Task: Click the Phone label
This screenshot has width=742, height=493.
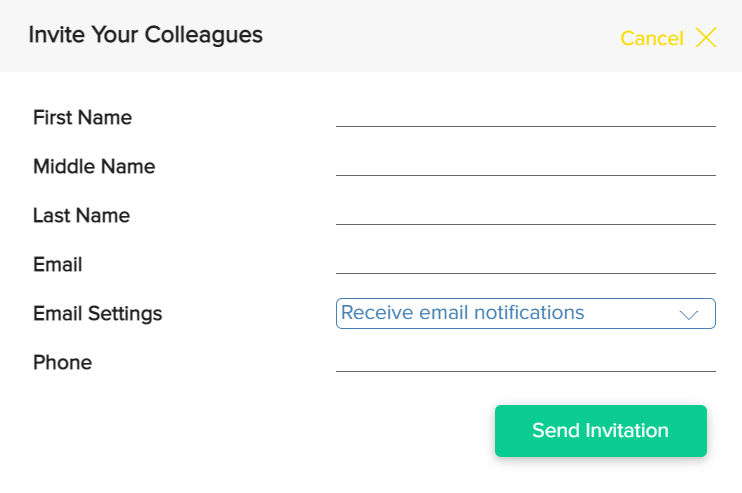Action: click(62, 363)
